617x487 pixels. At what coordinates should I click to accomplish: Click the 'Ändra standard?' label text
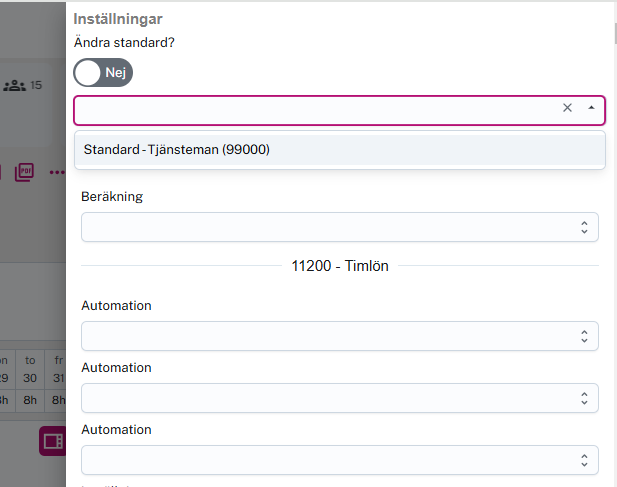[124, 42]
